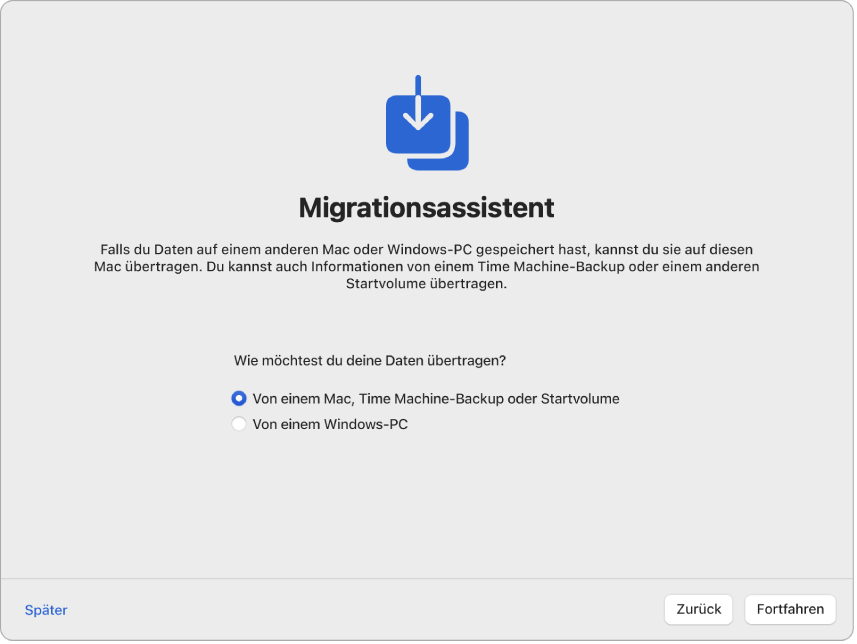Select 'Von einem Mac, Time Machine-Backup oder Startvolume'

point(238,397)
